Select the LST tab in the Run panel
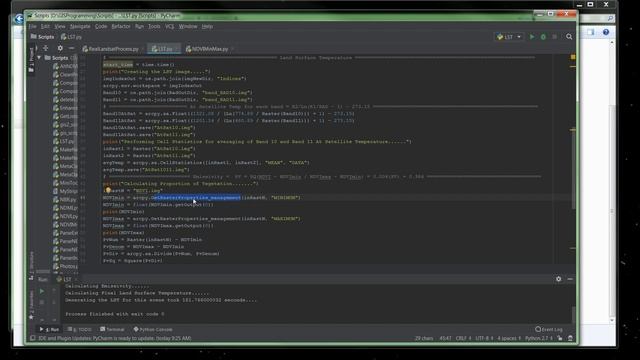The height and width of the screenshot is (360, 640). [65, 280]
